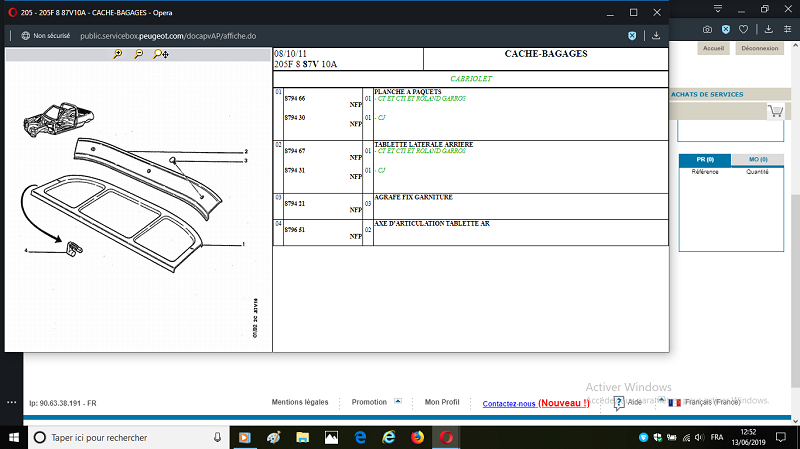Click TABLETTE LATERALE ARRIERE description
This screenshot has width=800, height=449.
(423, 144)
